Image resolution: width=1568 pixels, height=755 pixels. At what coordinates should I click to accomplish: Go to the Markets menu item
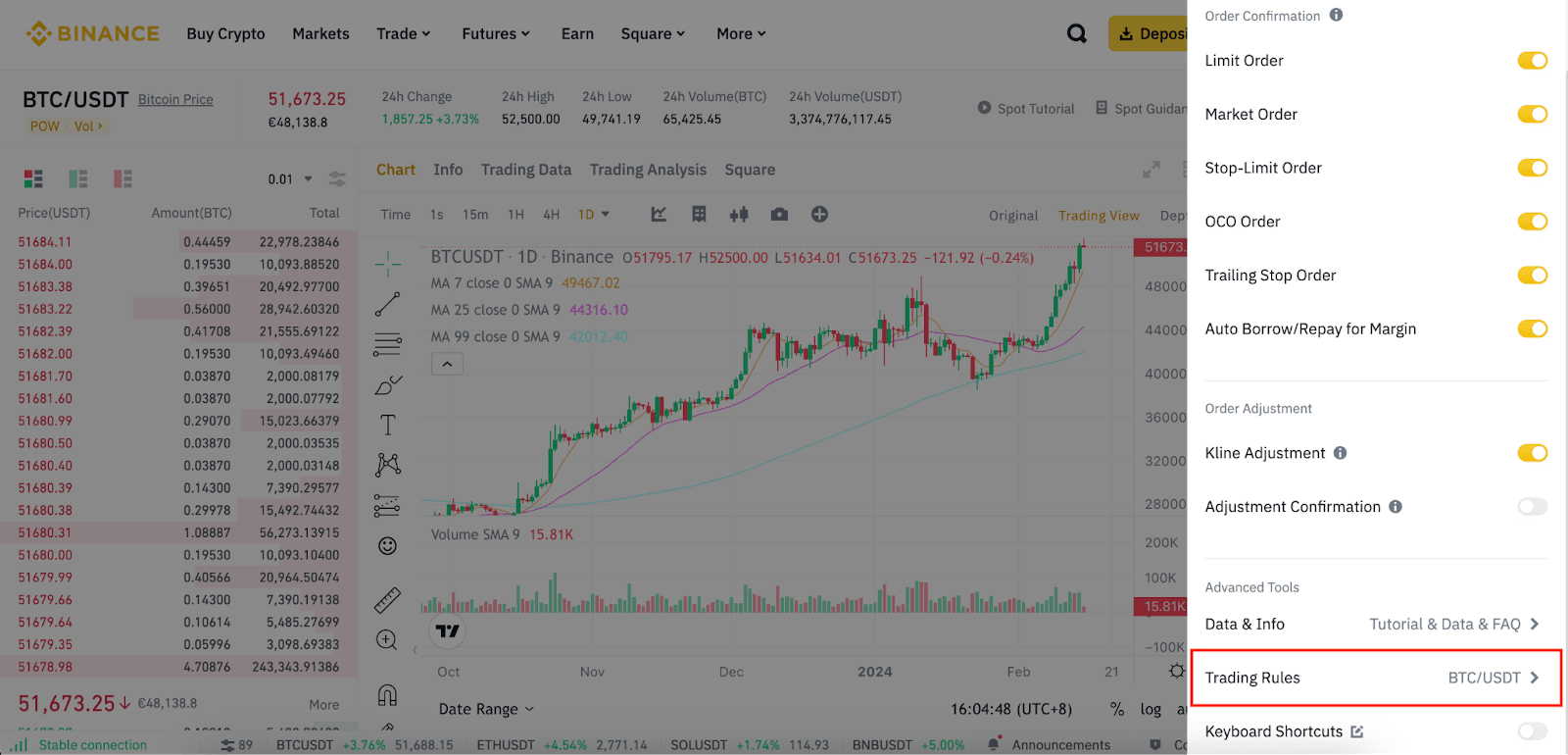(x=320, y=33)
